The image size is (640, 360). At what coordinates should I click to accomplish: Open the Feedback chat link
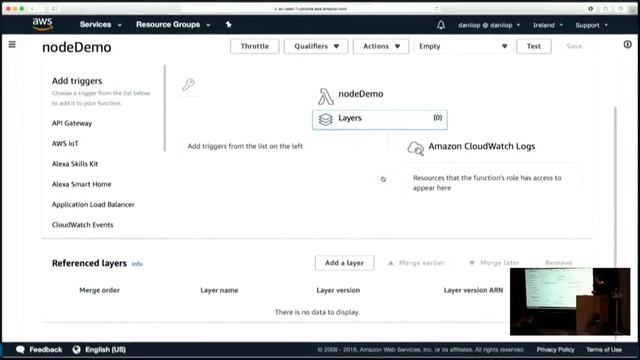point(46,350)
